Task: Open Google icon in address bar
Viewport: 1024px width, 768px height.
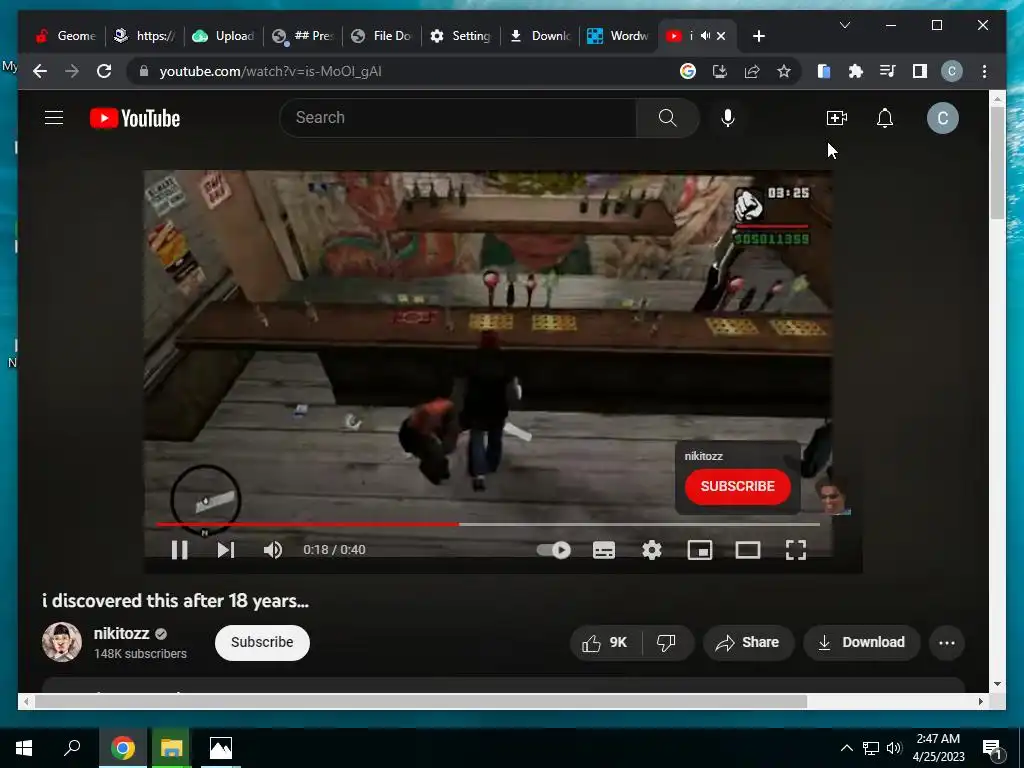Action: coord(688,71)
